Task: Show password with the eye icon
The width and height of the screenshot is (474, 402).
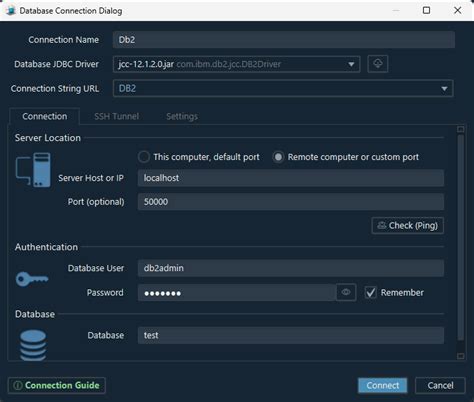Action: (346, 292)
